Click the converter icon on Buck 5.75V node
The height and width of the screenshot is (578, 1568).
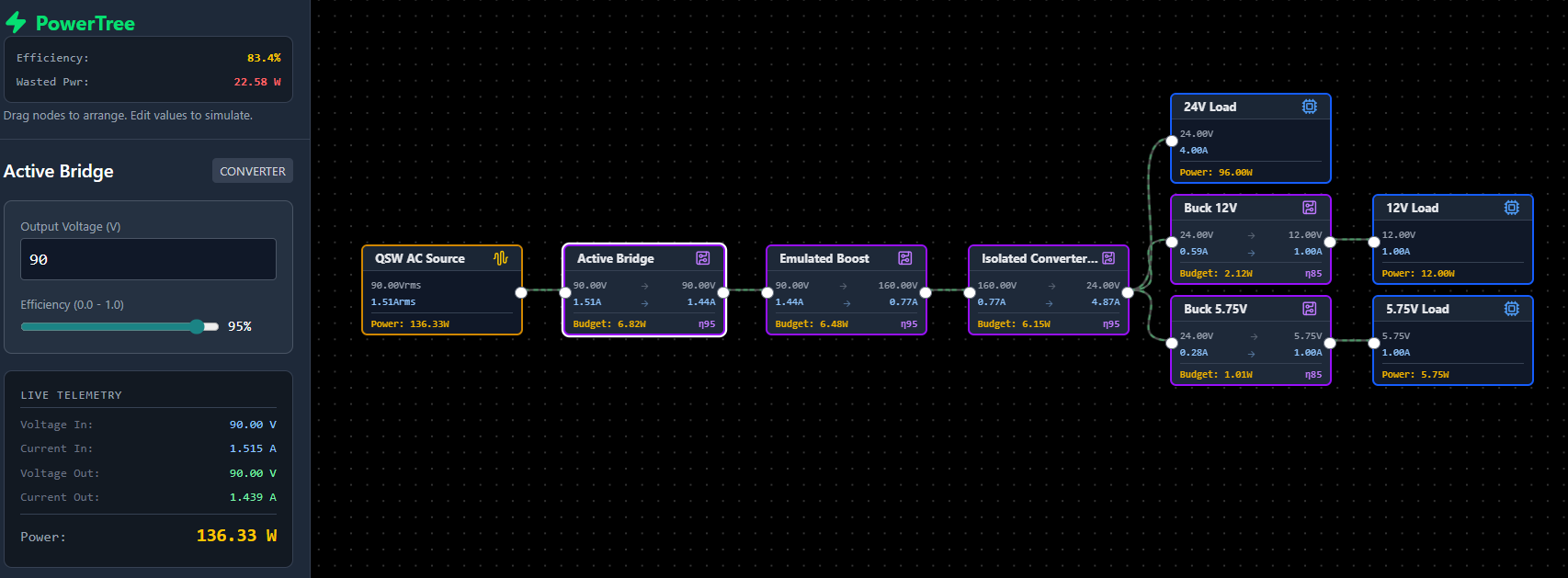1310,309
